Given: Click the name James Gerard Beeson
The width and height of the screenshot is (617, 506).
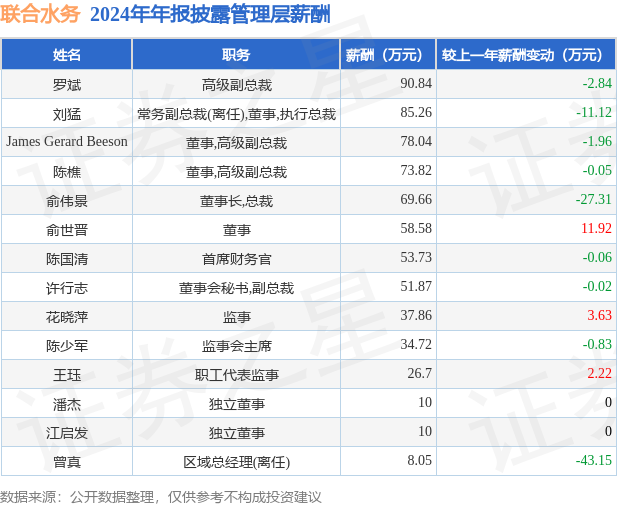Looking at the screenshot, I should 67,141.
